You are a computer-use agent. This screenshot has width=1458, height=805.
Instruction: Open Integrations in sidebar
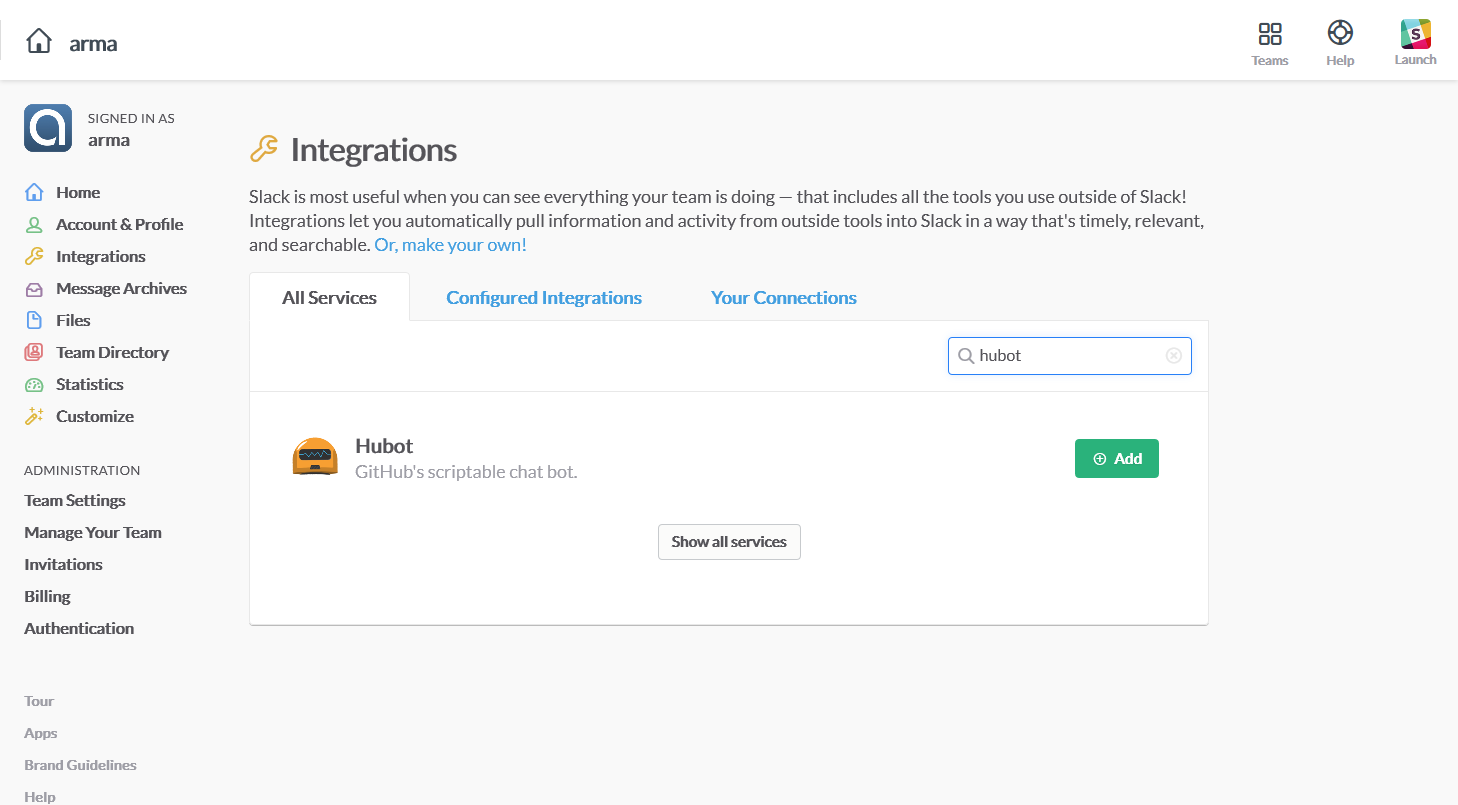click(101, 256)
